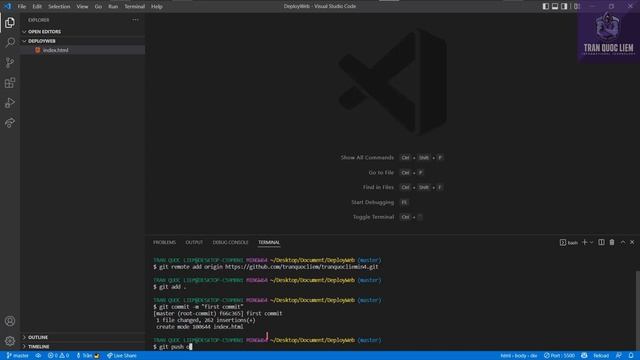Select the Terminal panel tab
The image size is (640, 360).
click(269, 242)
